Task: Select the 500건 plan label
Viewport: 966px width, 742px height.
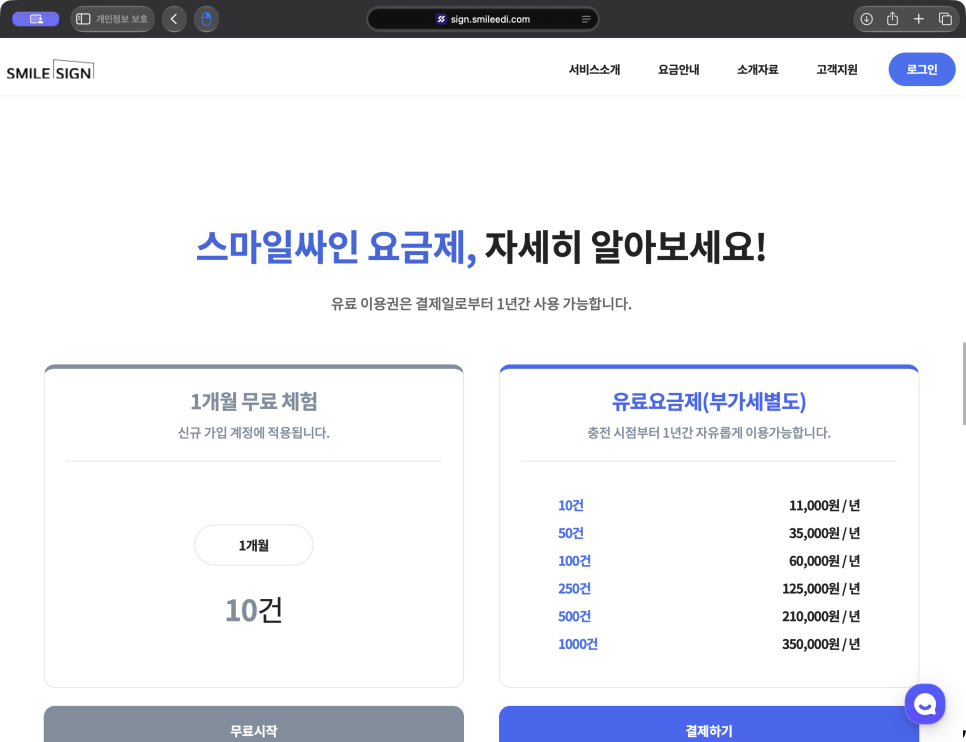Action: [574, 616]
